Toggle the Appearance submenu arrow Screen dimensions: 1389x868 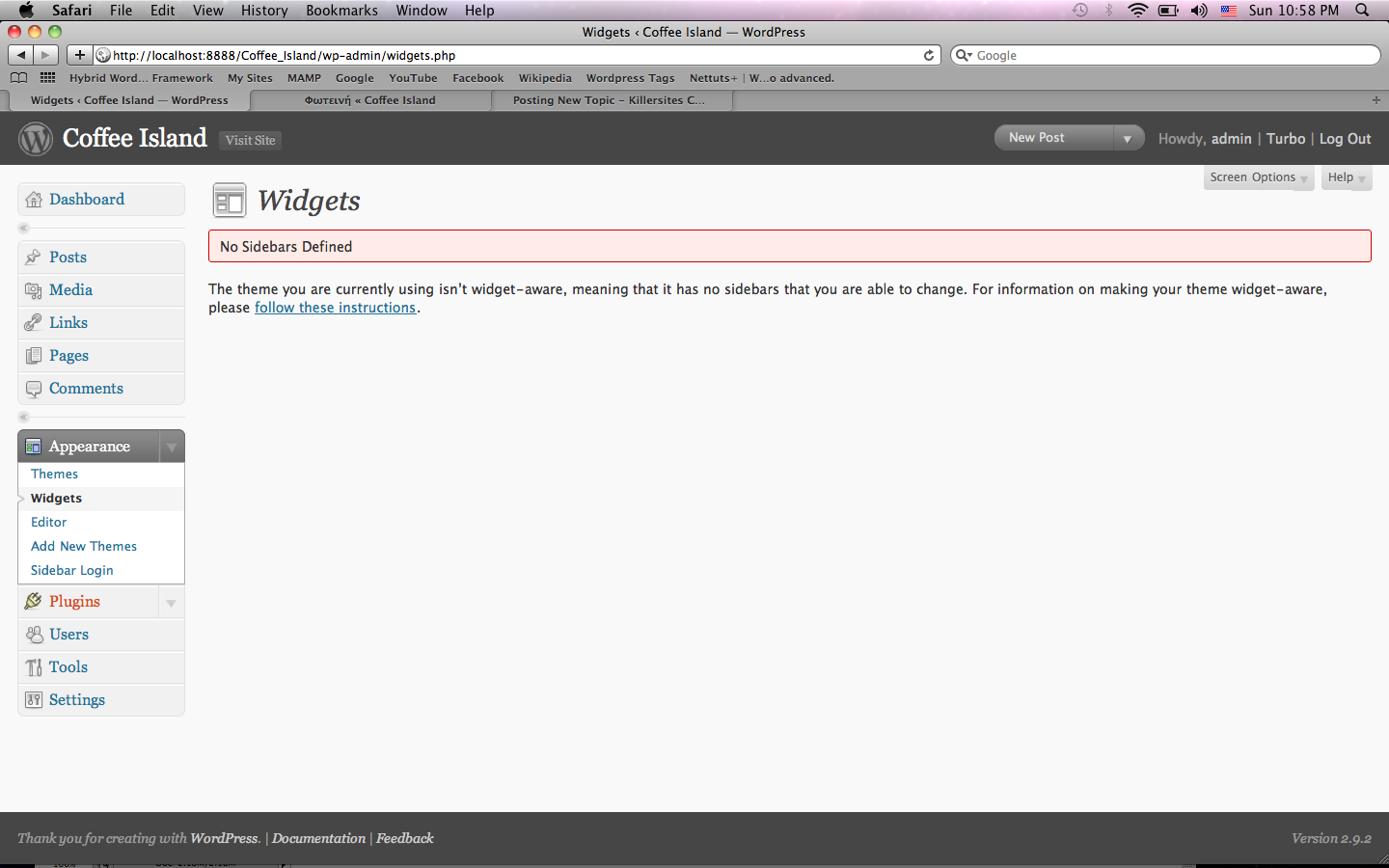(171, 447)
